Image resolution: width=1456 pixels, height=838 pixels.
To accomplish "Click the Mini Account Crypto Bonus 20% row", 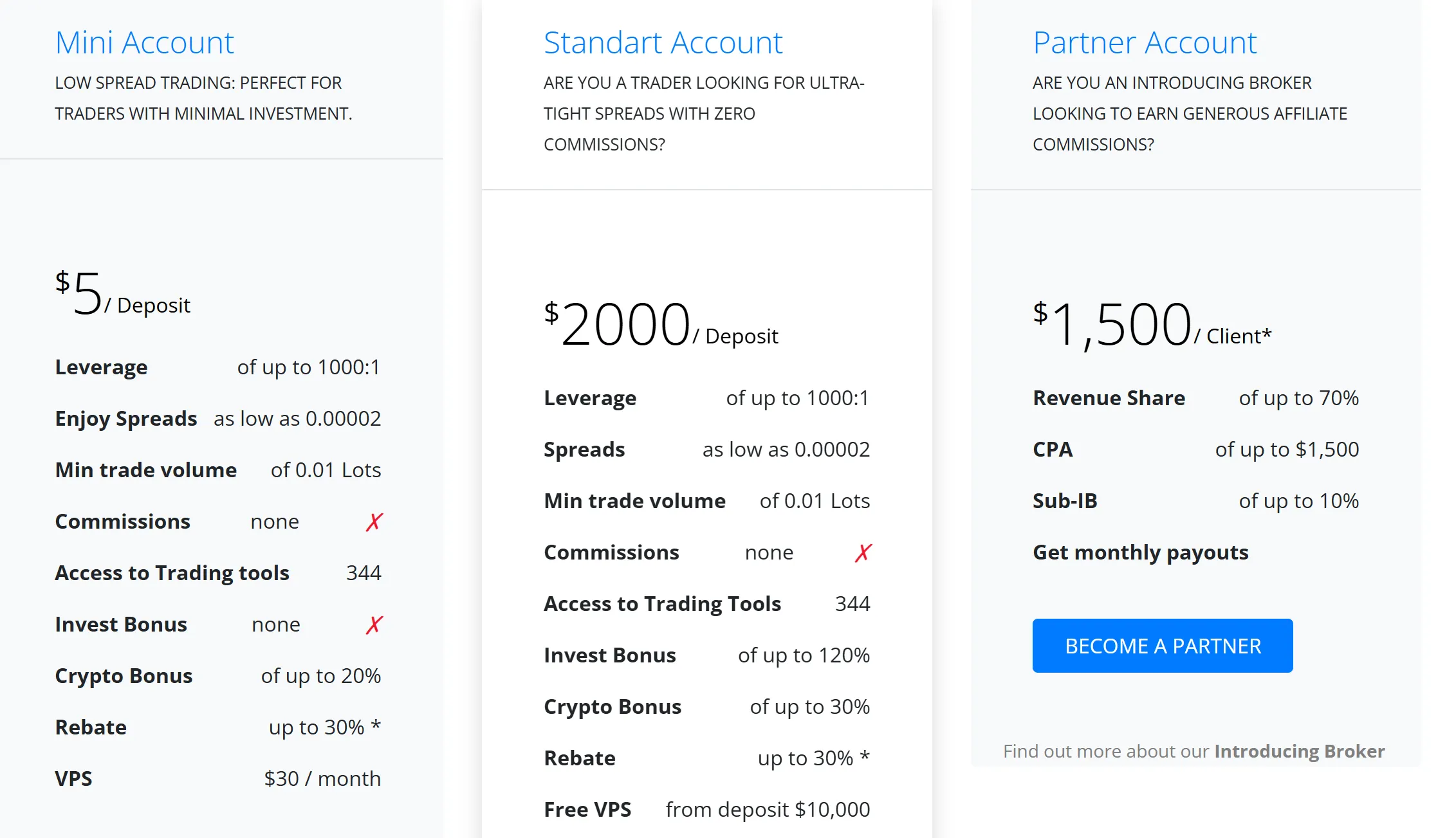I will (218, 676).
